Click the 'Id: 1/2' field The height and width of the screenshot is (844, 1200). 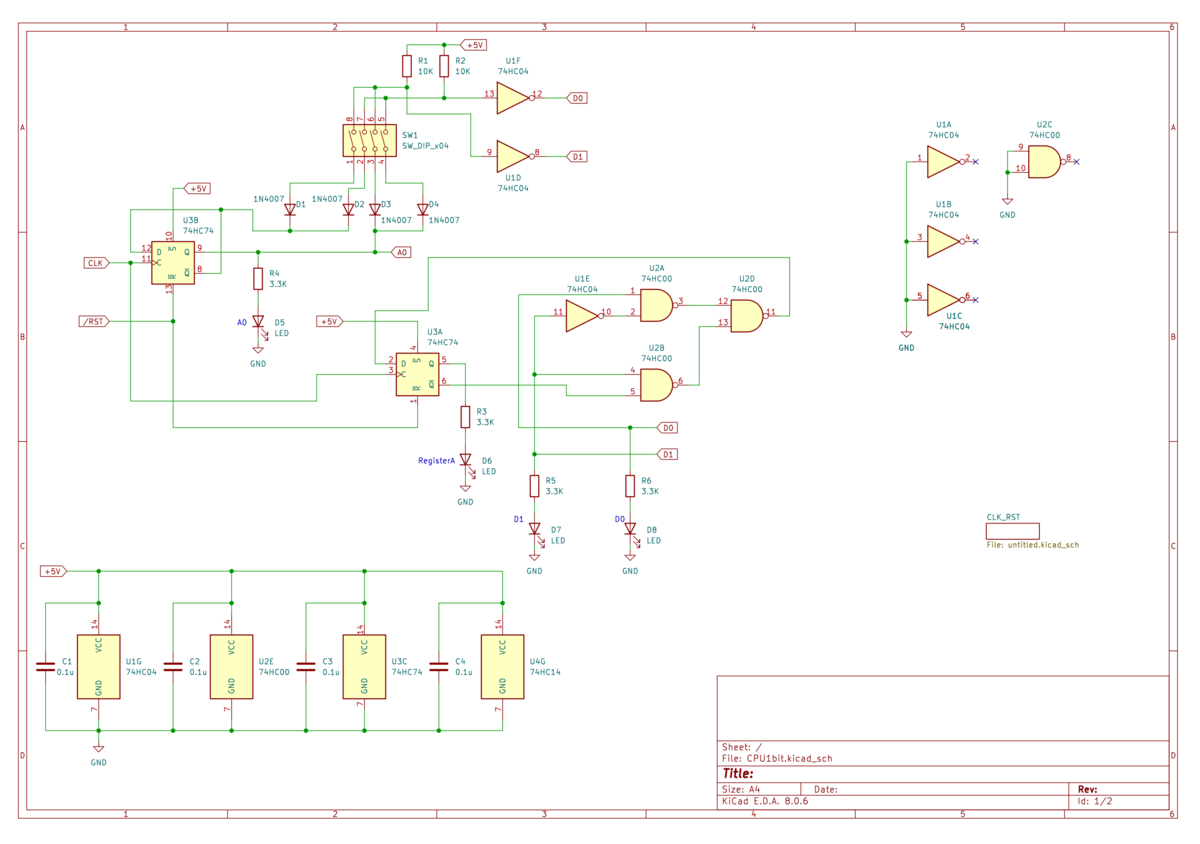1095,802
